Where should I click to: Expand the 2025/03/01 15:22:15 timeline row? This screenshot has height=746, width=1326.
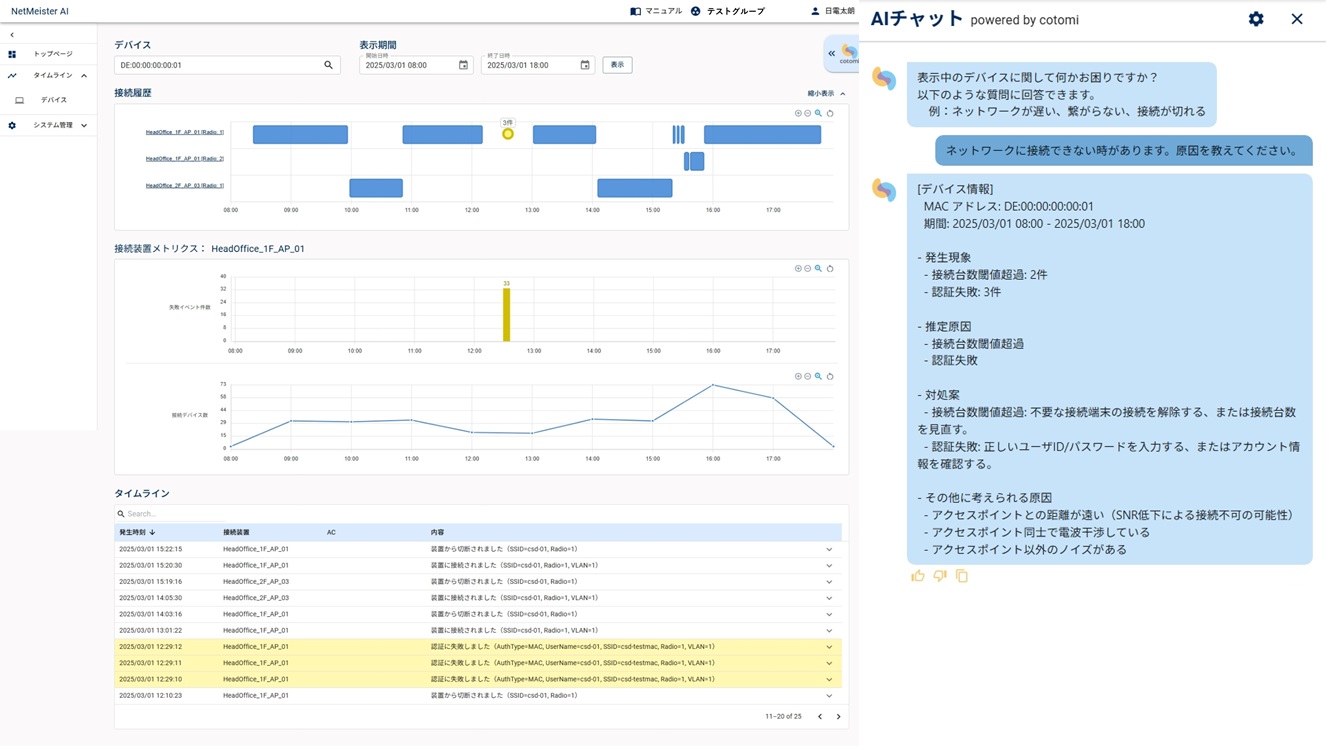point(829,549)
